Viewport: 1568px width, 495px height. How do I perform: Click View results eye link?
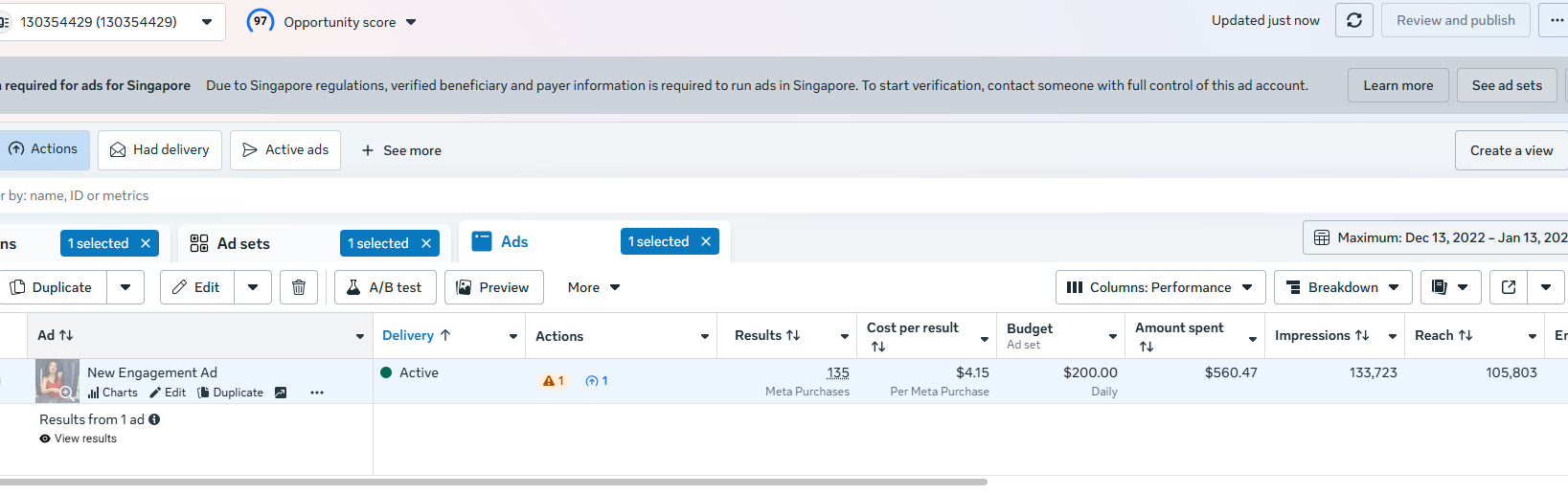pos(79,439)
